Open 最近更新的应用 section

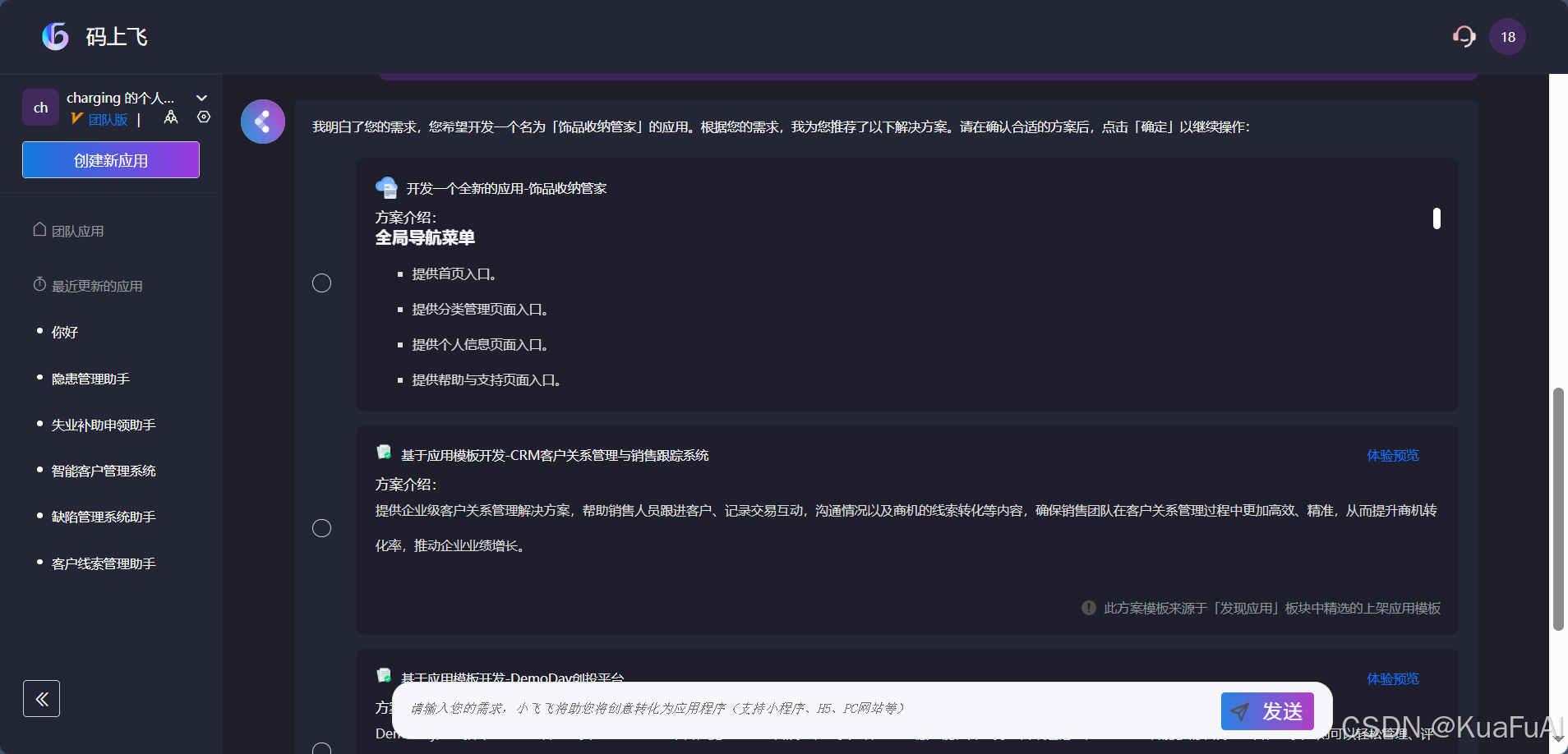click(x=87, y=285)
